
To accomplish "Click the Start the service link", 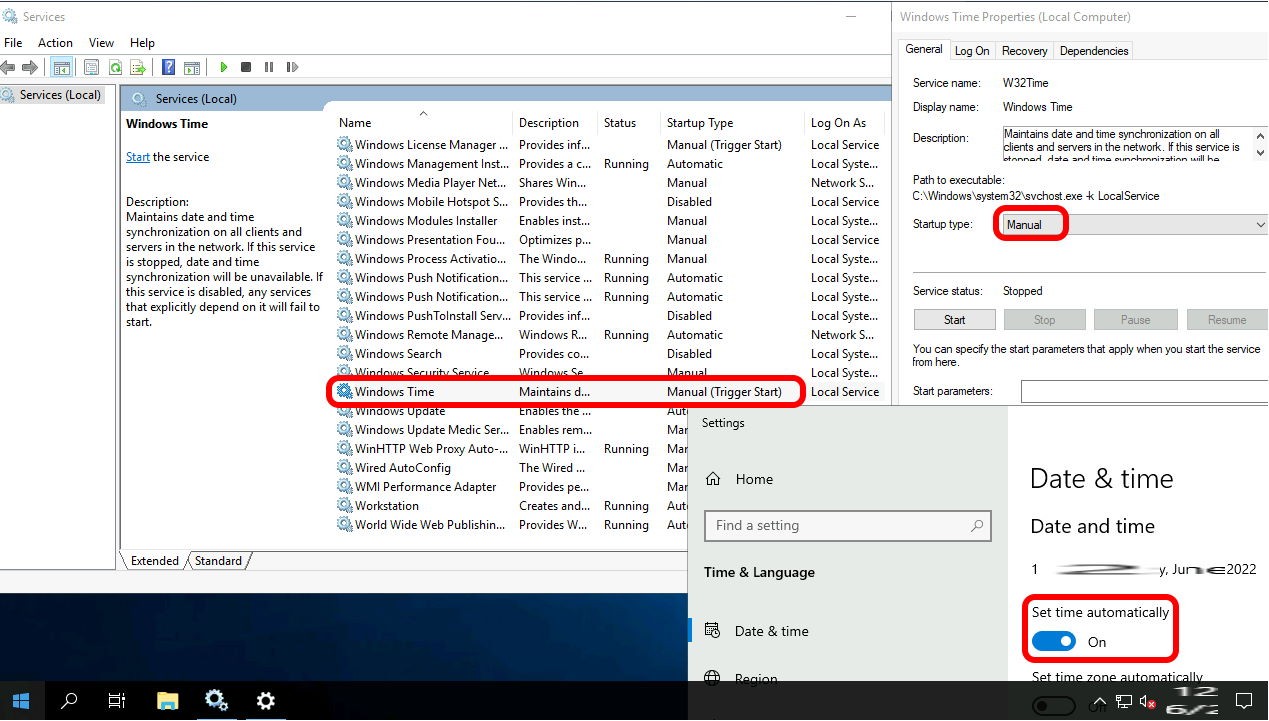I will [x=138, y=157].
